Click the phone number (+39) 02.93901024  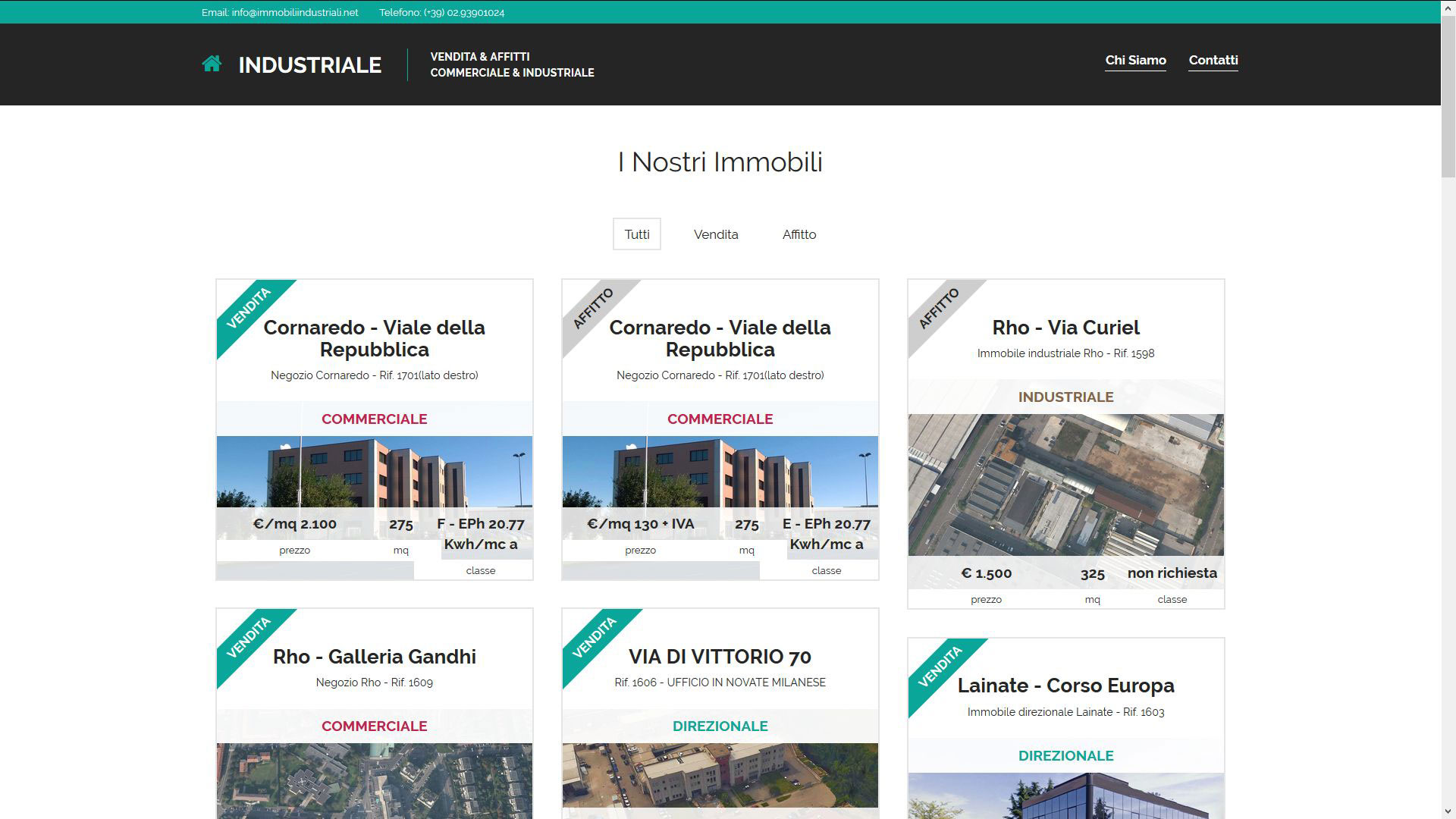coord(463,12)
